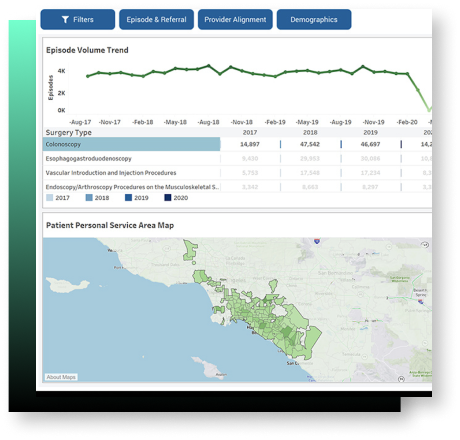Click Colonoscopy 2019 value 46,697
The height and width of the screenshot is (440, 460).
370,144
